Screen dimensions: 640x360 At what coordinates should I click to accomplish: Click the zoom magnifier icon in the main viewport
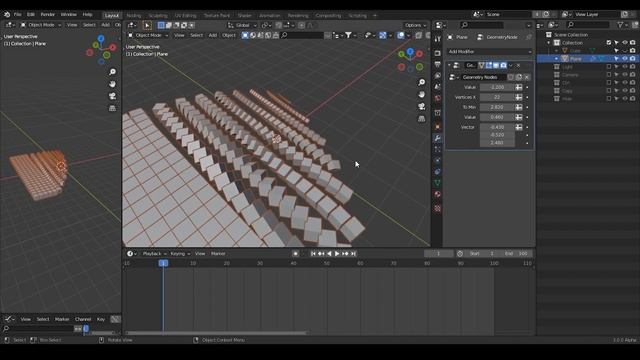(422, 82)
